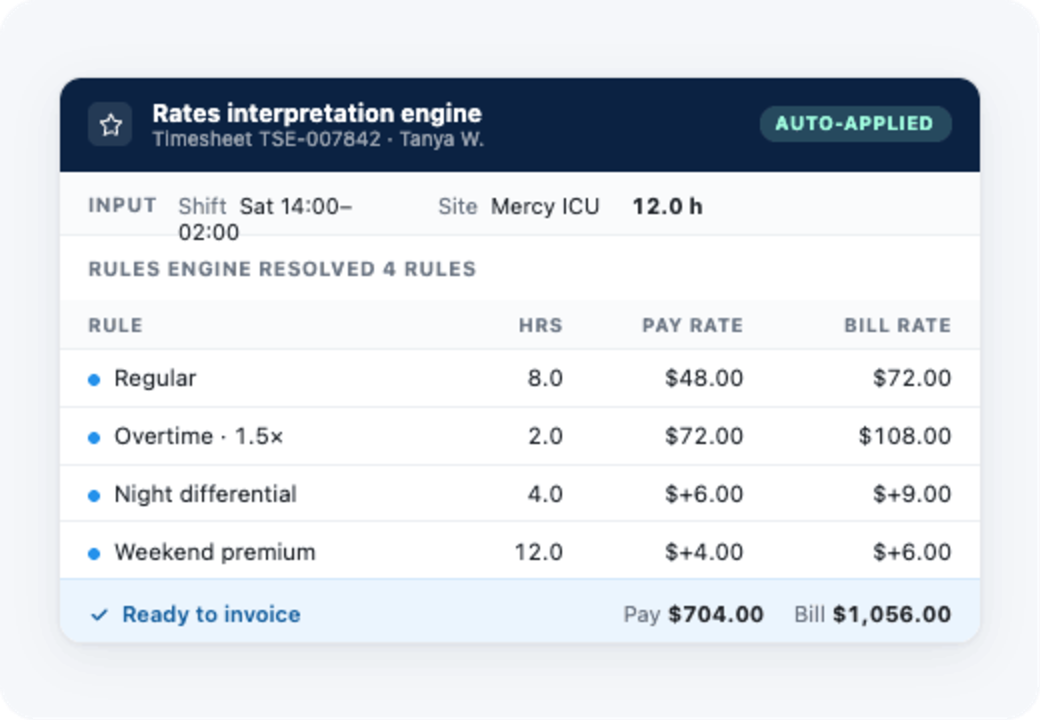Click the $108.00 bill rate for Overtime
Image resolution: width=1040 pixels, height=720 pixels.
[905, 436]
